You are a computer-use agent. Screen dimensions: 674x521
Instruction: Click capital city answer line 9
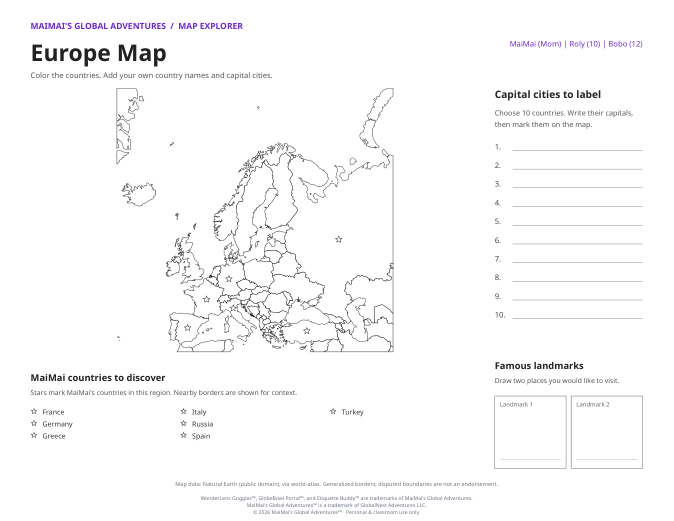[x=577, y=296]
